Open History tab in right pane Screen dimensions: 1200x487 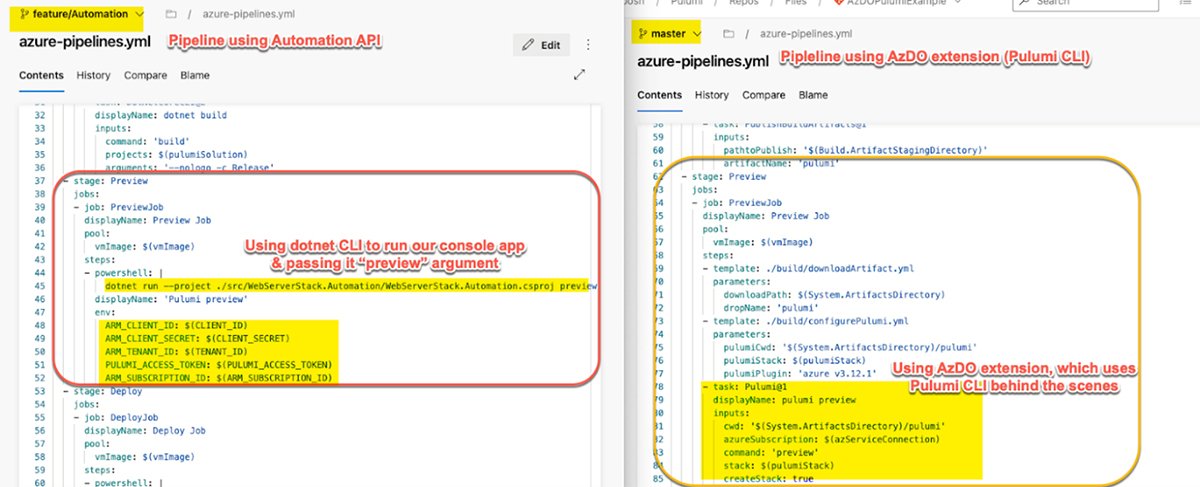pos(712,95)
